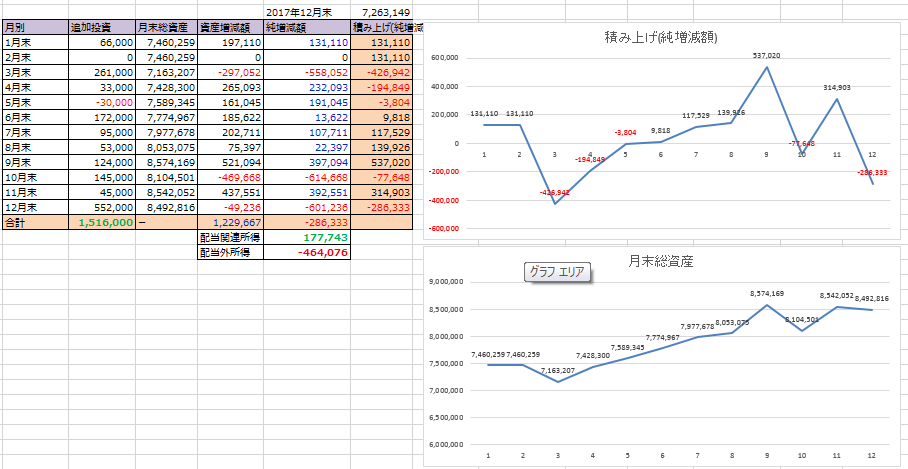Click the 537,020 cumulative table cell
908x469 pixels.
[x=382, y=163]
